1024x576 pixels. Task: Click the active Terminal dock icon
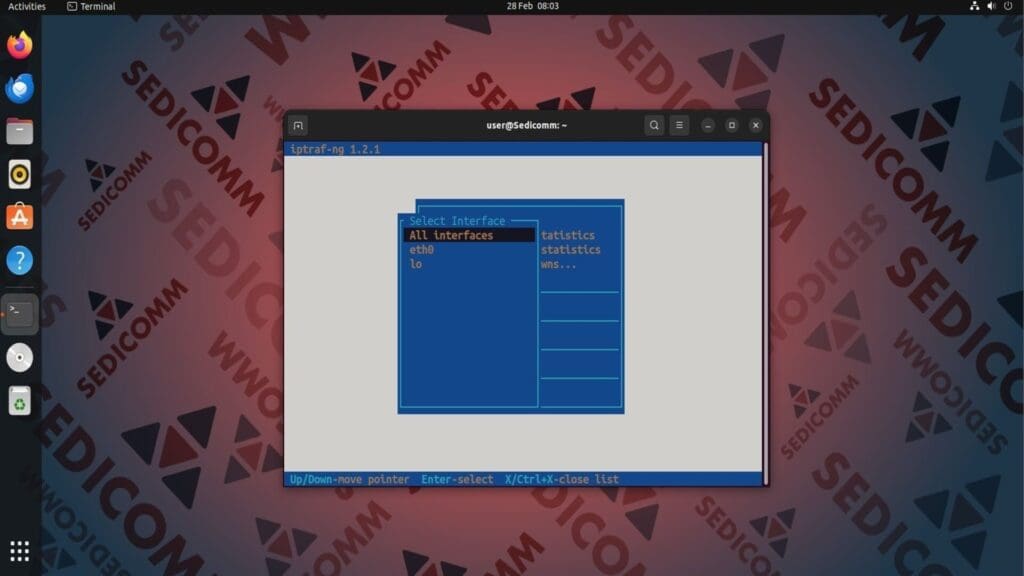(x=18, y=312)
